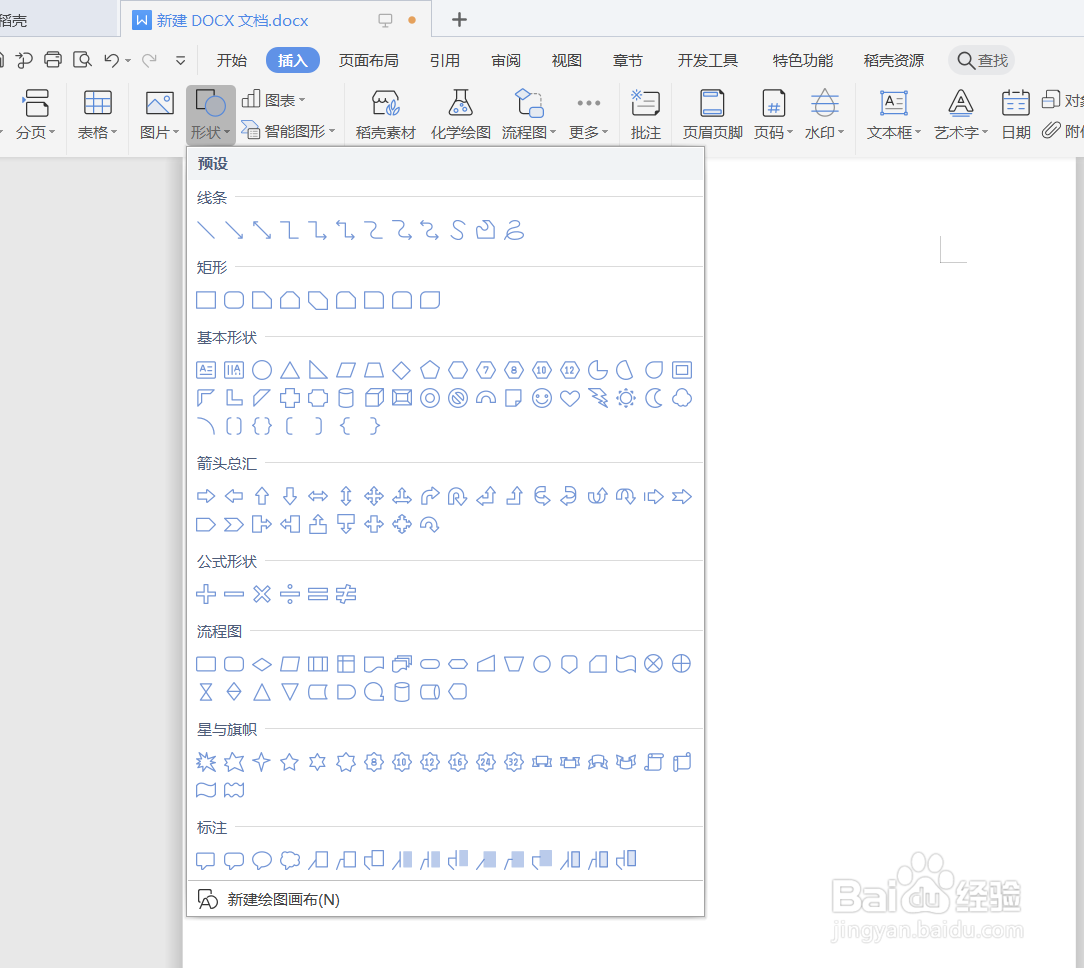Click the print icon in quick toolbar
The height and width of the screenshot is (968, 1084).
pos(53,59)
